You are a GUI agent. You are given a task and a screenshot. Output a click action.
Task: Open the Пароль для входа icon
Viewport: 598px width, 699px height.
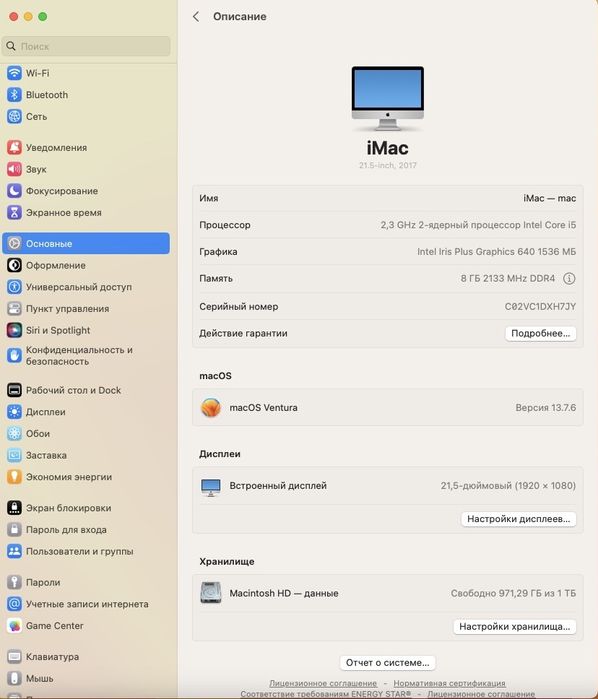tap(14, 530)
